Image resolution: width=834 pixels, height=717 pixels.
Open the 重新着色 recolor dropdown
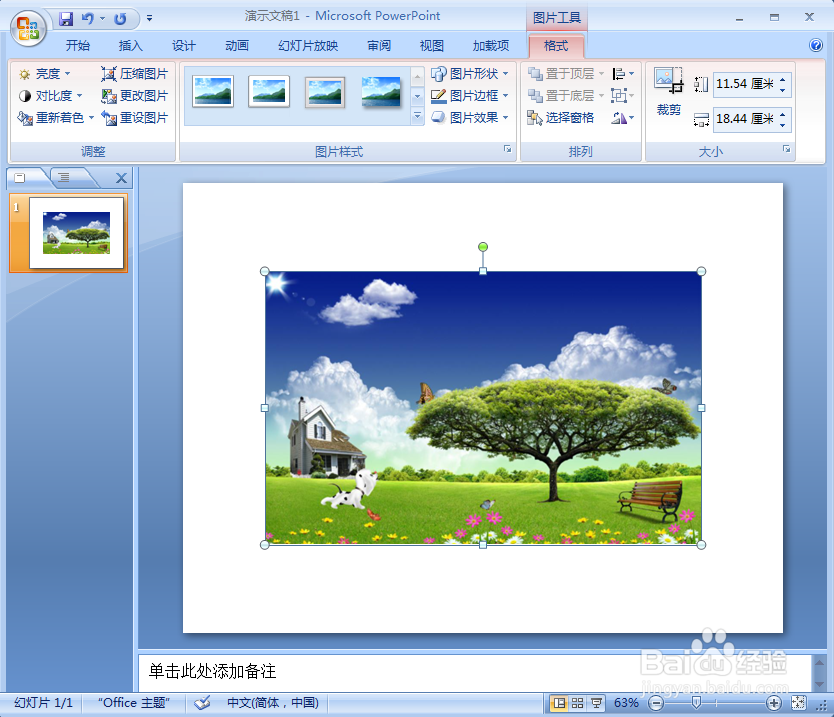pos(55,118)
